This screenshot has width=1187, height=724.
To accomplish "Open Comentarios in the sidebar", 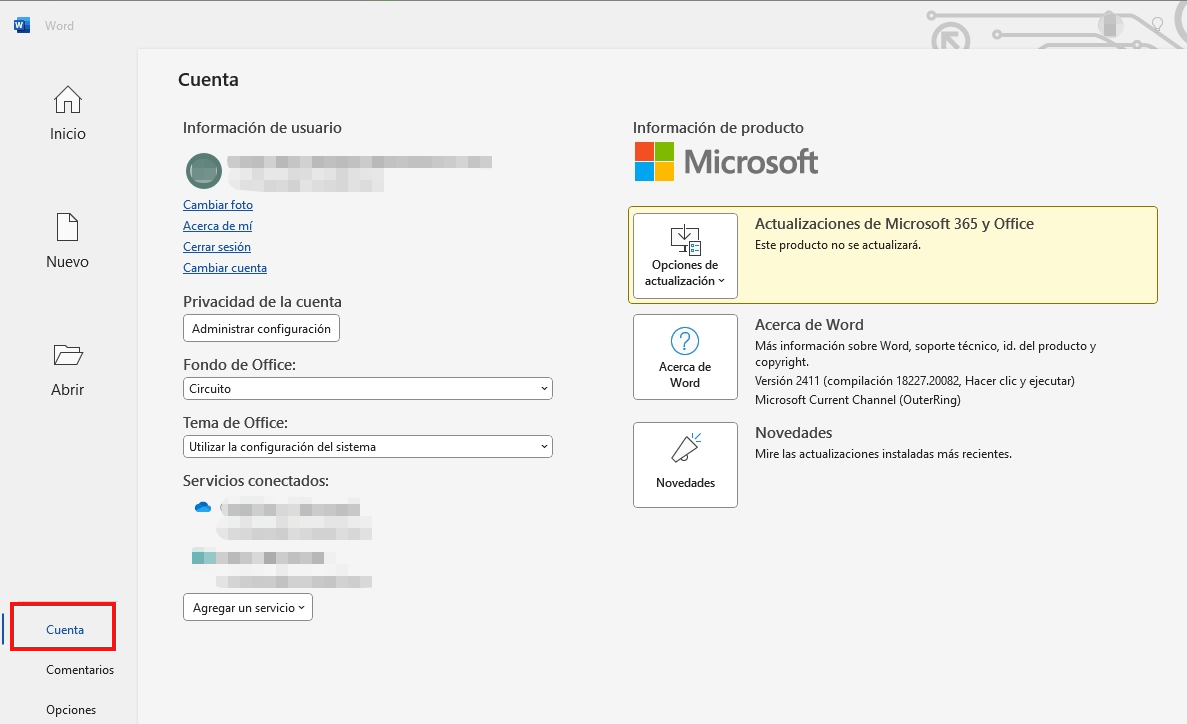I will [x=79, y=669].
